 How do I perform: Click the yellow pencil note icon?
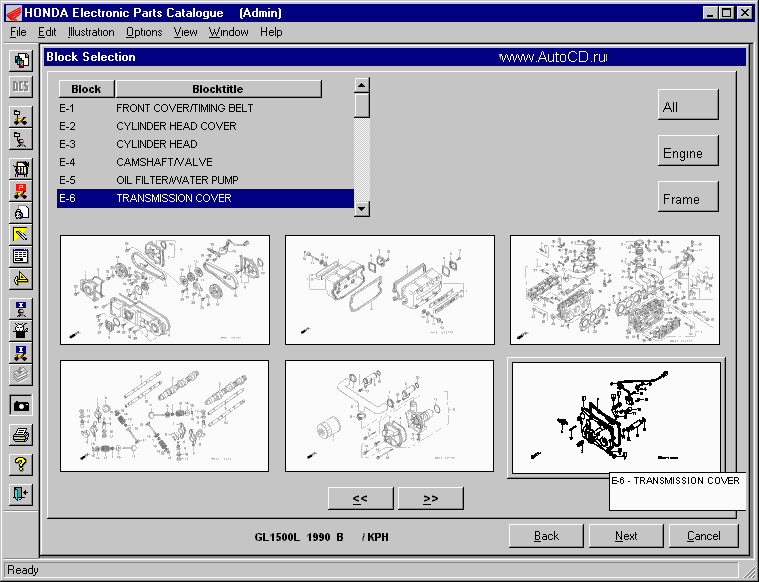[x=21, y=235]
